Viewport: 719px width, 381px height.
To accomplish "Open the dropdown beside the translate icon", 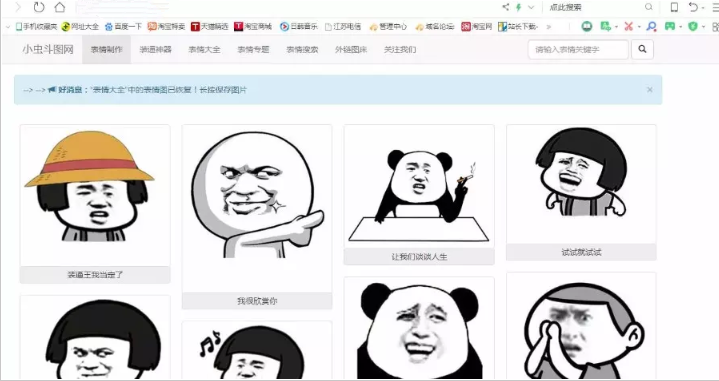I will [x=615, y=27].
